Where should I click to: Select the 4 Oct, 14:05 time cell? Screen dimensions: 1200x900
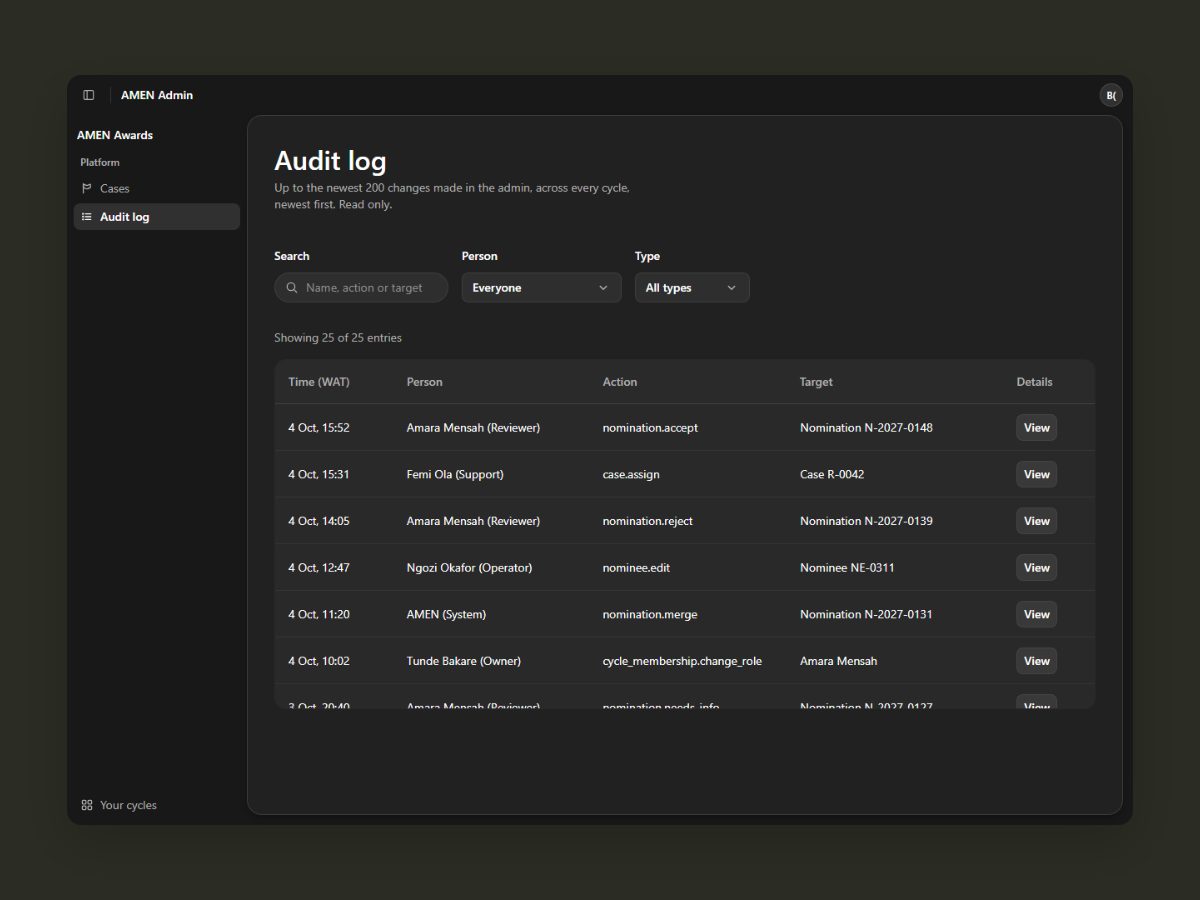pyautogui.click(x=319, y=521)
